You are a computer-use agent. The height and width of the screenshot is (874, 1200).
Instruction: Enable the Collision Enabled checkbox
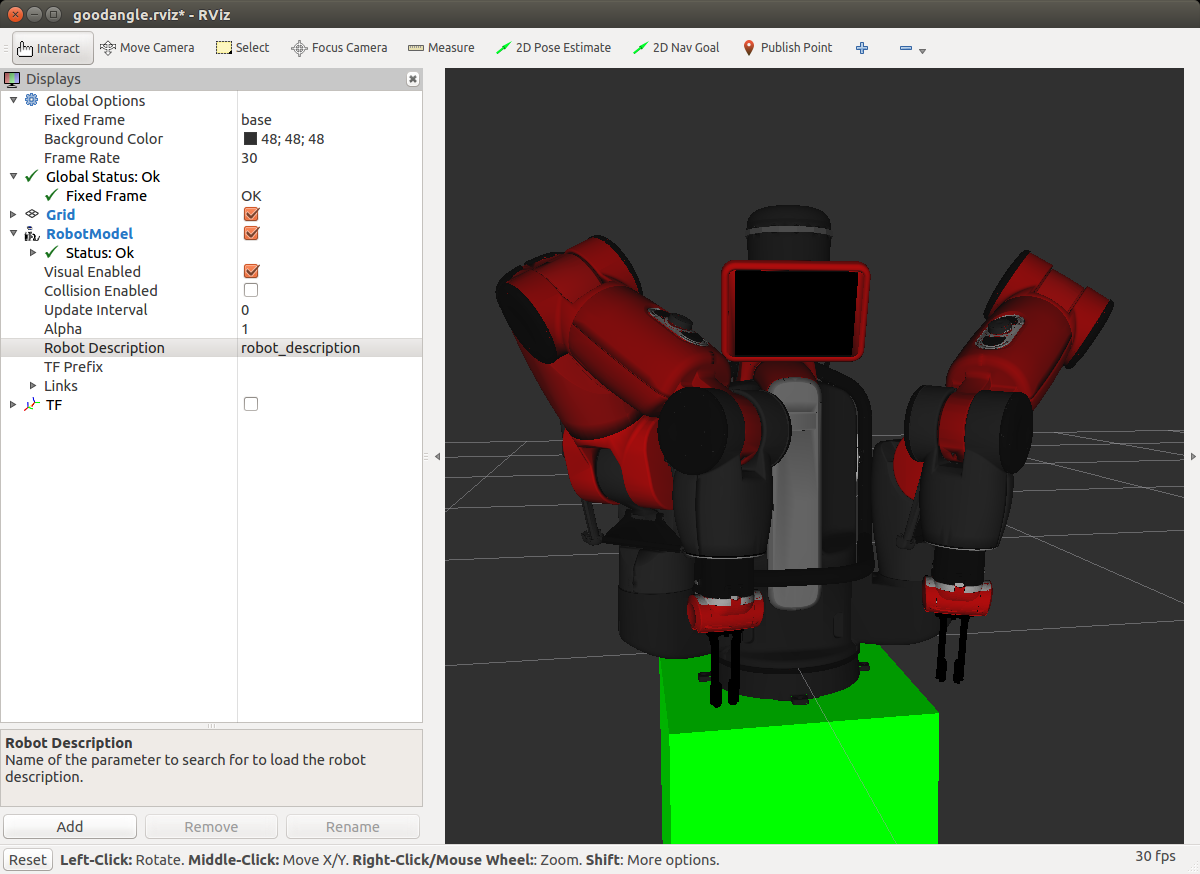251,290
